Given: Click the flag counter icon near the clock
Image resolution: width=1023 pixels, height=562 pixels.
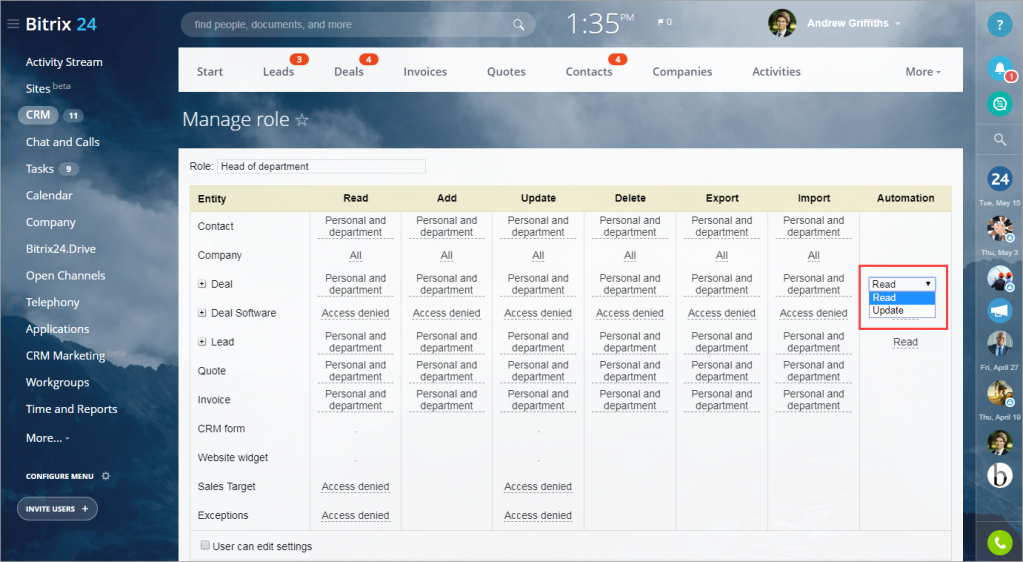Looking at the screenshot, I should [665, 22].
